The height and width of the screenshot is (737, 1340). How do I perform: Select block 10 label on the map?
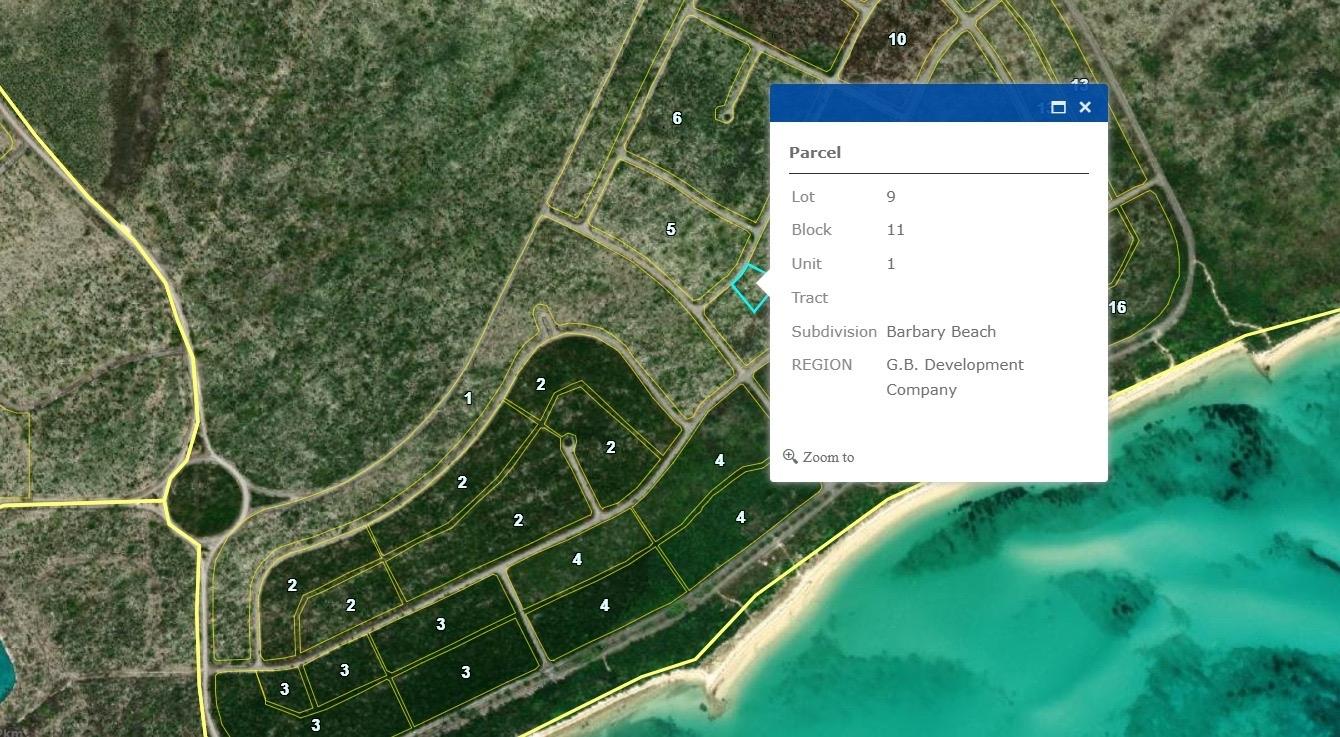point(897,39)
